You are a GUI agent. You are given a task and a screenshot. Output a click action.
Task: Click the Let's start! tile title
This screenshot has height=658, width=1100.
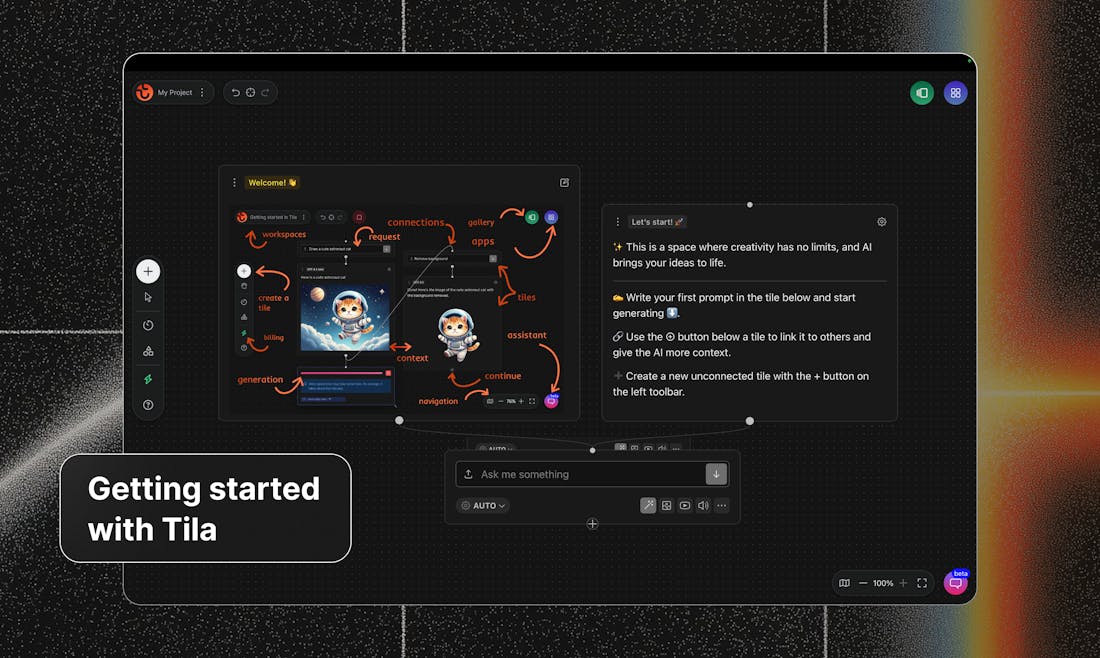pos(657,222)
